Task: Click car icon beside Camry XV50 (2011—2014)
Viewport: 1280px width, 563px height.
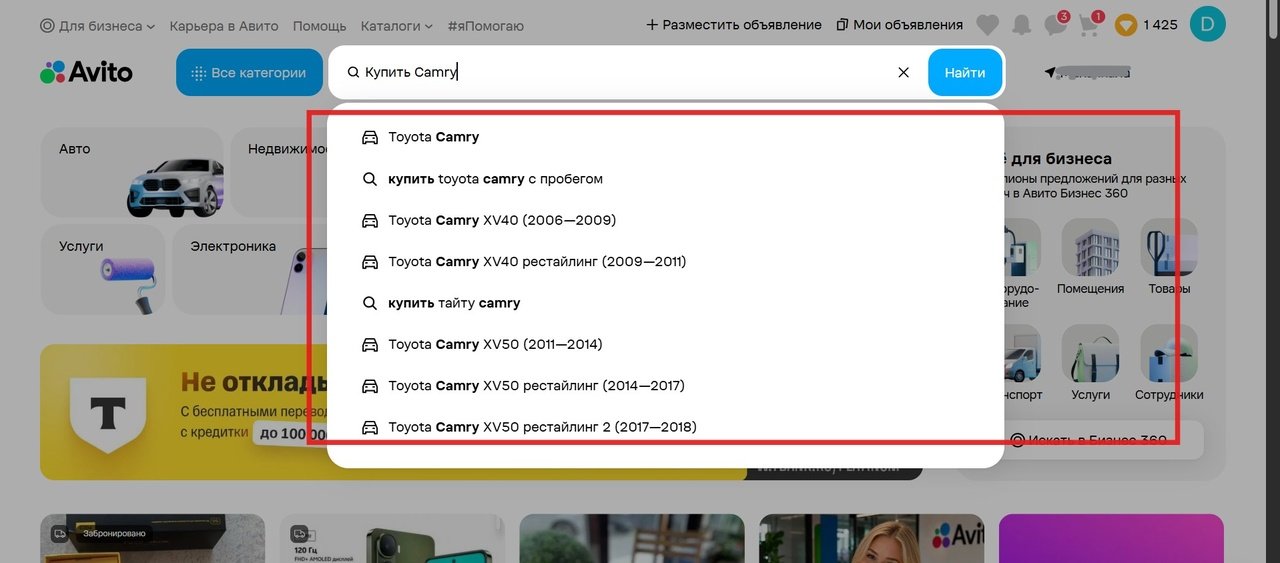Action: [370, 345]
